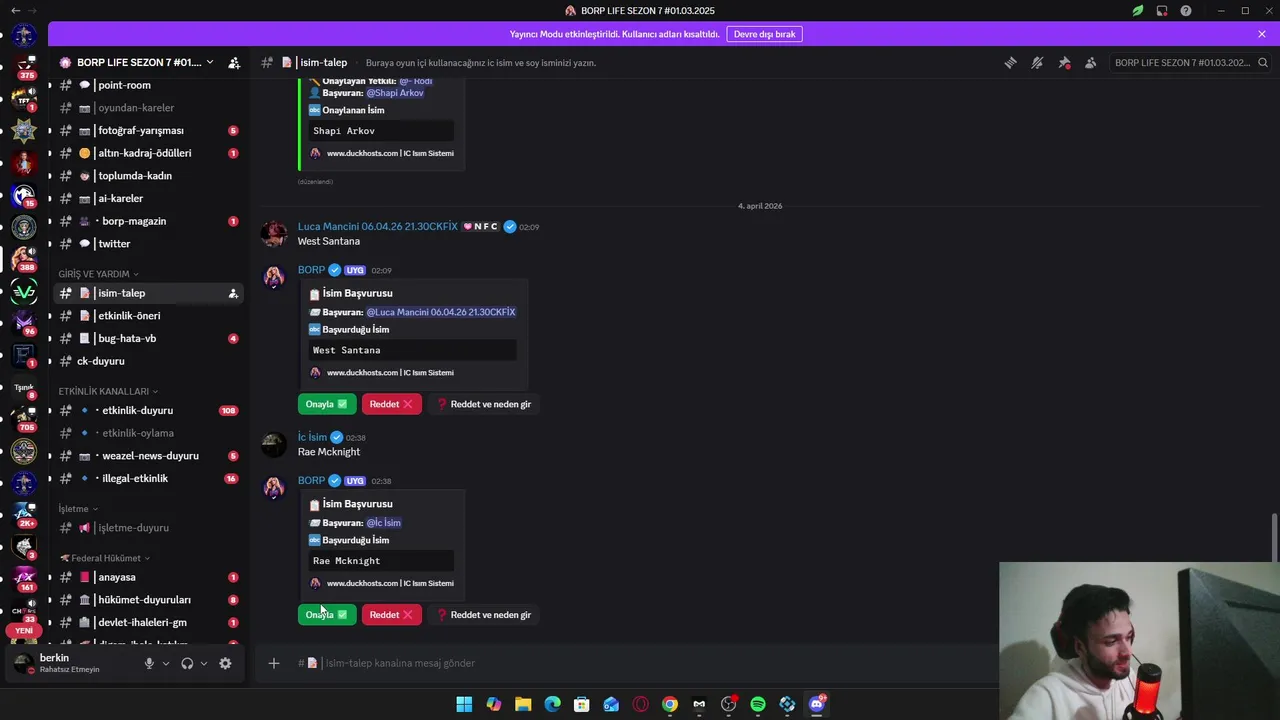Screen dimensions: 1280x720
Task: Toggle microphone mute in user panel
Action: [149, 663]
